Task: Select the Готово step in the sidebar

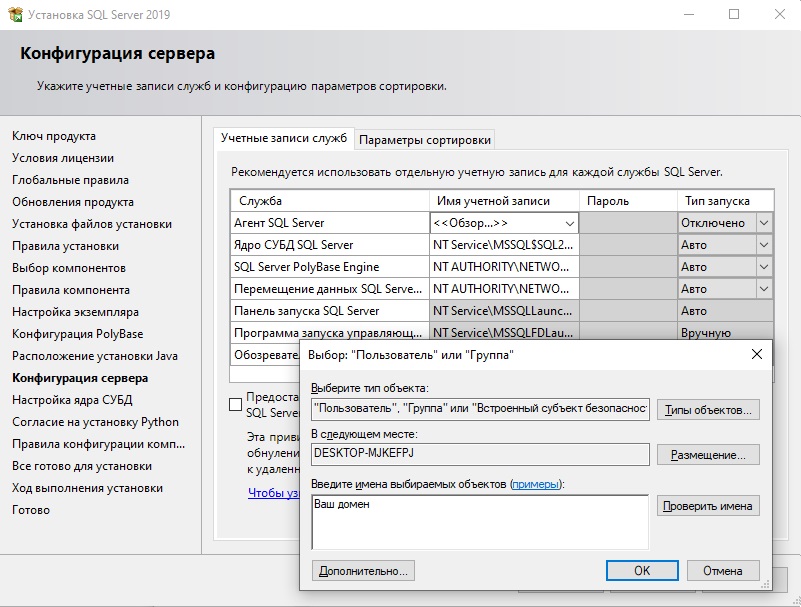Action: tap(31, 510)
